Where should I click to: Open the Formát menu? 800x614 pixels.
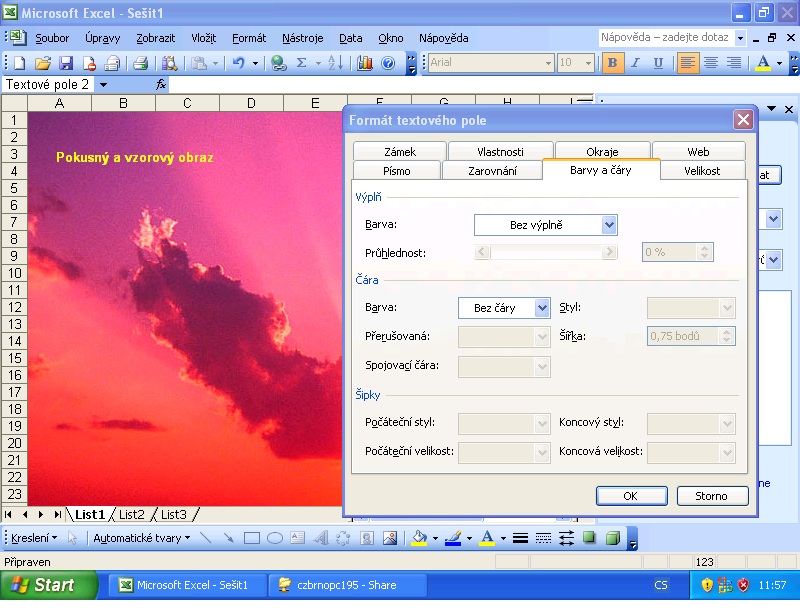click(249, 38)
